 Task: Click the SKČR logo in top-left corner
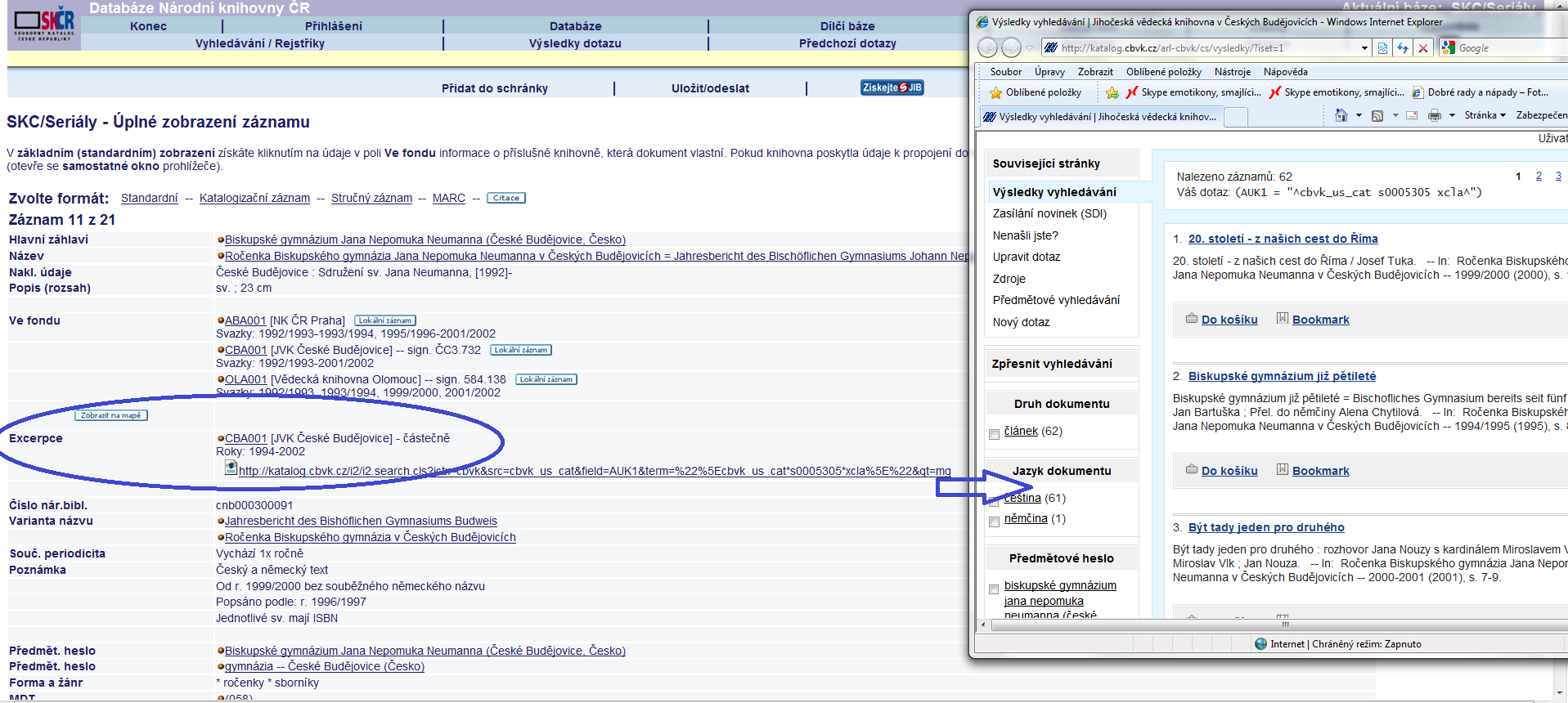[44, 26]
